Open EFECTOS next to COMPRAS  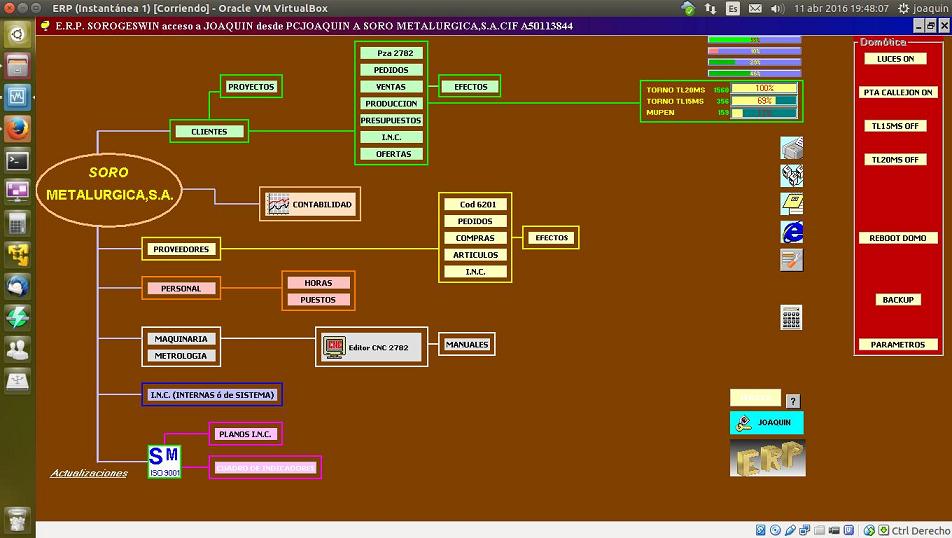tap(551, 237)
